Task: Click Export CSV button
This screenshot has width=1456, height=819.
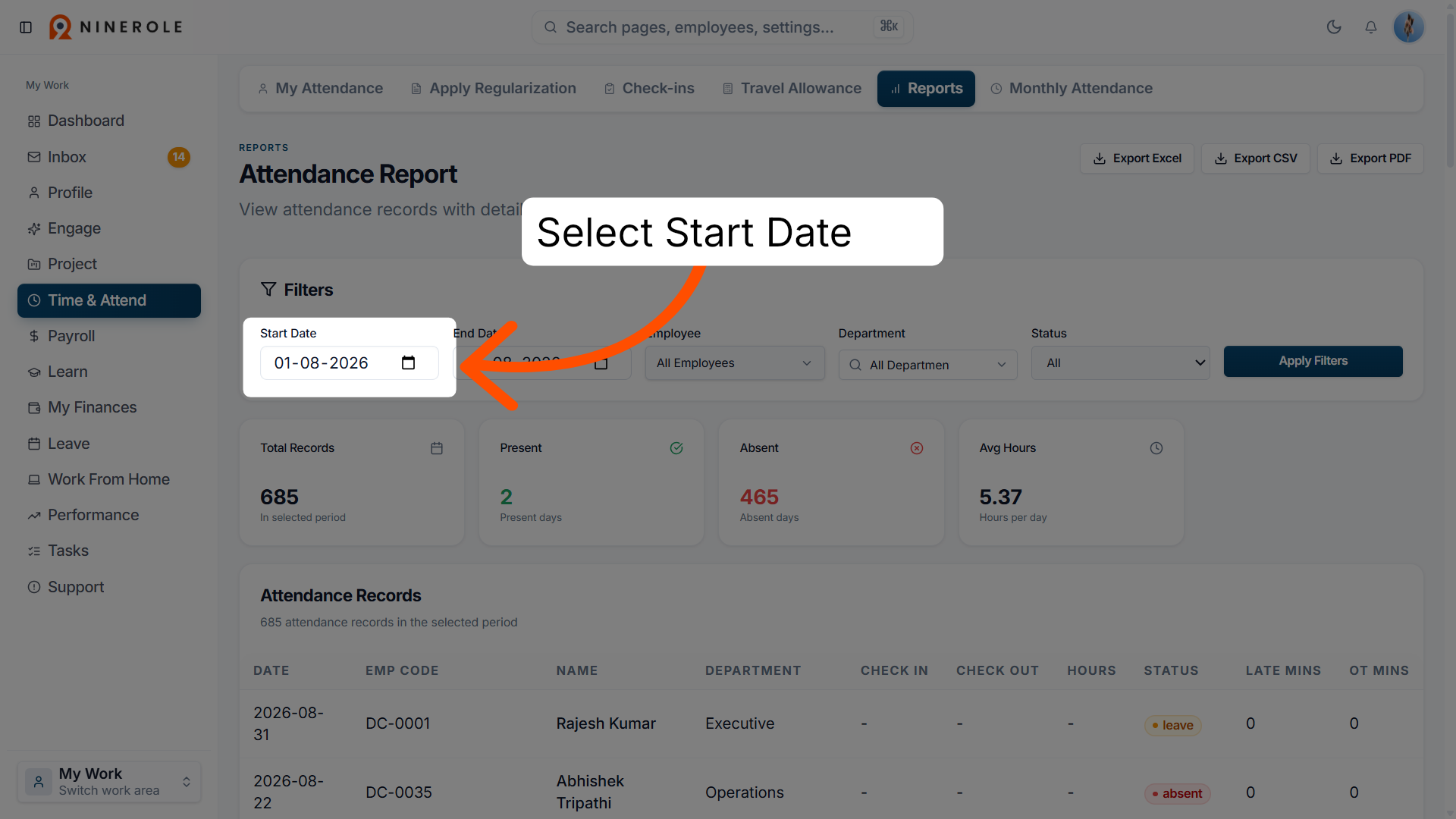Action: click(1256, 158)
